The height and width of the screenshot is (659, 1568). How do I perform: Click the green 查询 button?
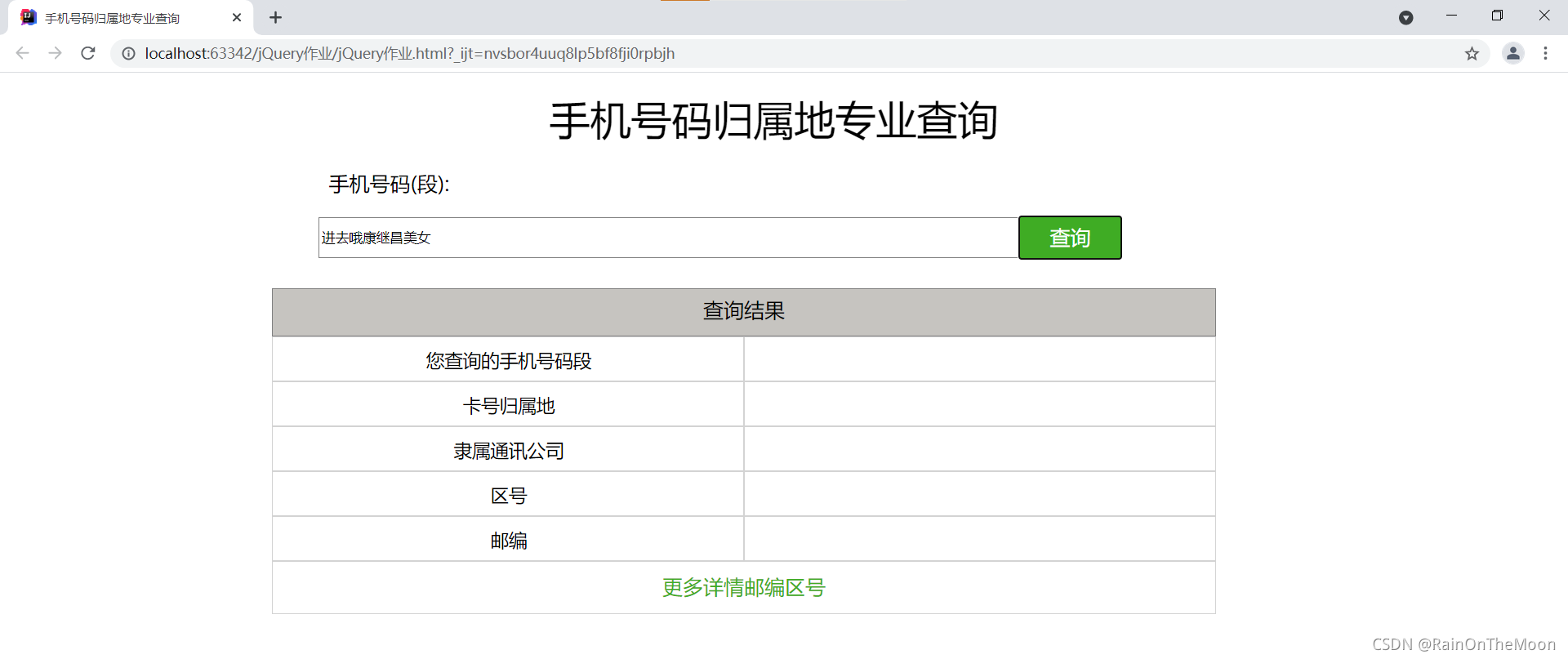(x=1070, y=238)
